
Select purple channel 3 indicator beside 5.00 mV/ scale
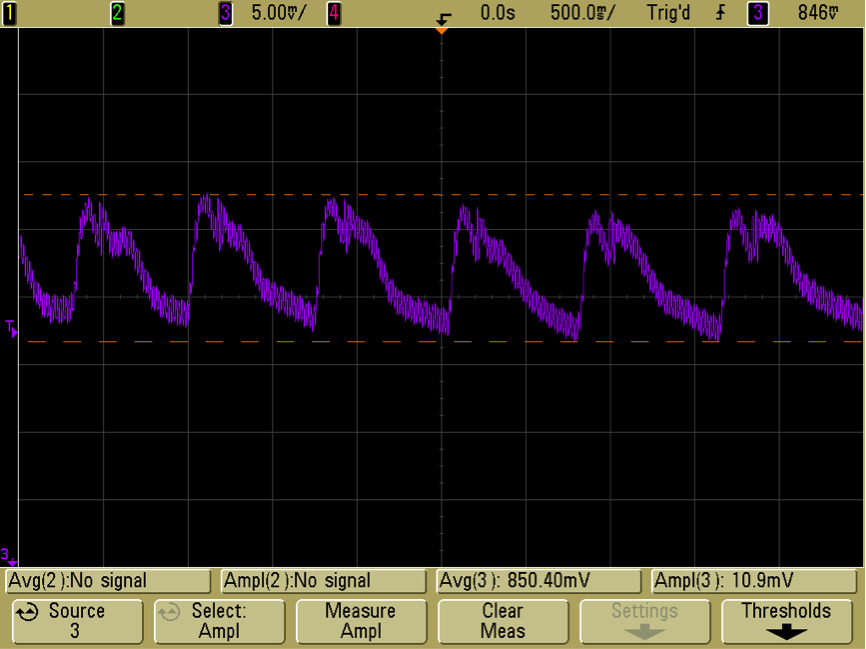tap(225, 13)
